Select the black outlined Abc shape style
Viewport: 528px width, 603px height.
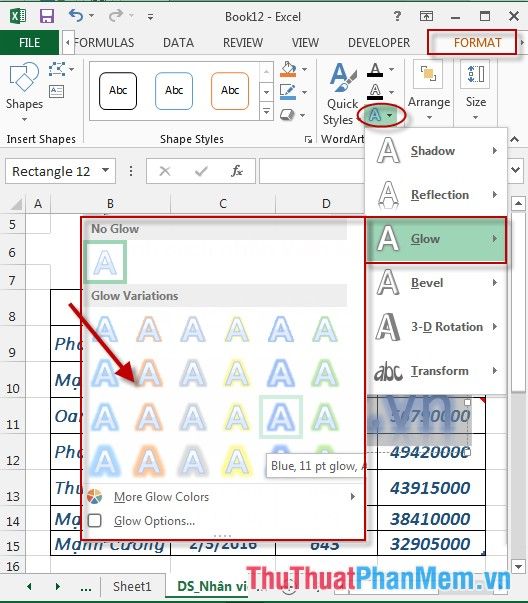click(x=118, y=91)
